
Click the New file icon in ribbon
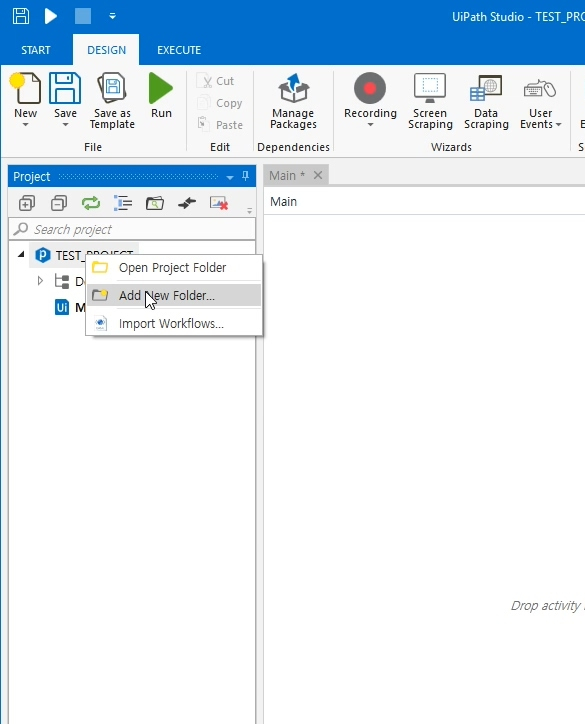pyautogui.click(x=25, y=88)
